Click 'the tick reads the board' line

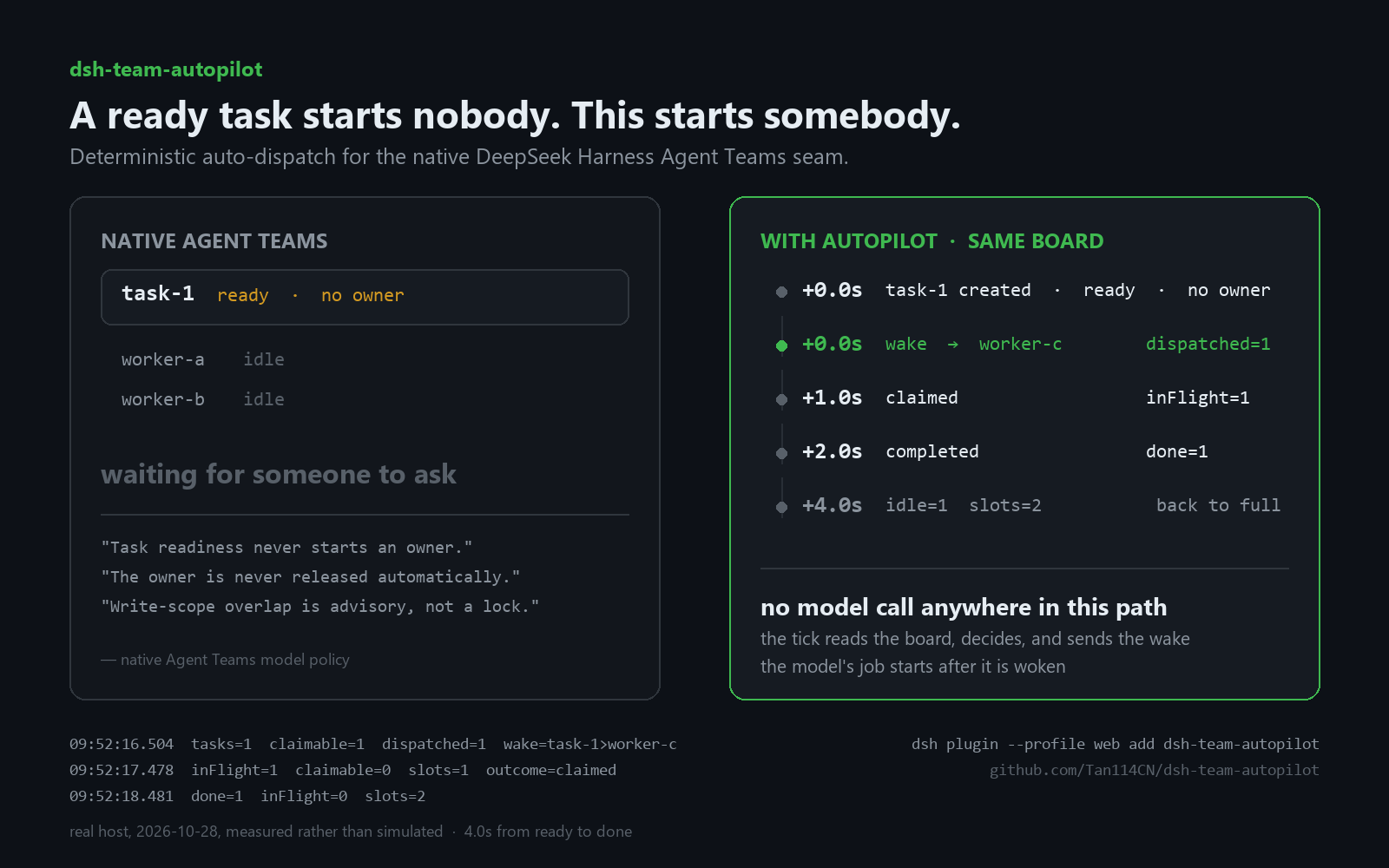point(975,639)
